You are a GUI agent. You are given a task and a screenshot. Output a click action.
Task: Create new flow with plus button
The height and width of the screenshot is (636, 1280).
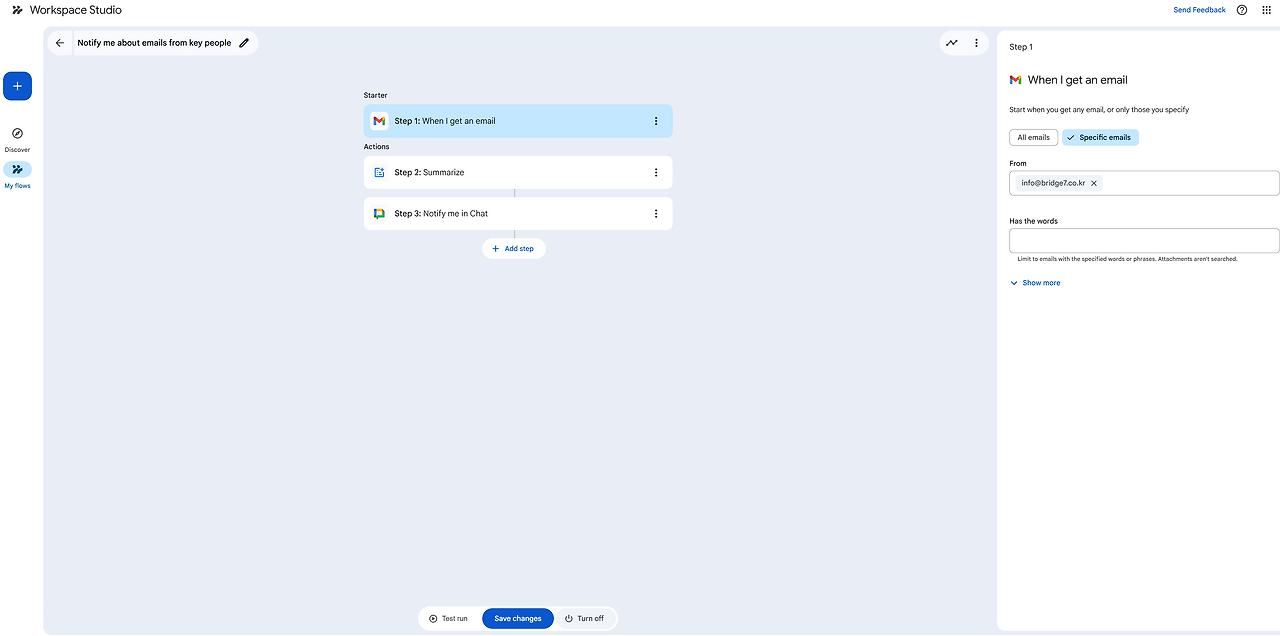click(17, 86)
